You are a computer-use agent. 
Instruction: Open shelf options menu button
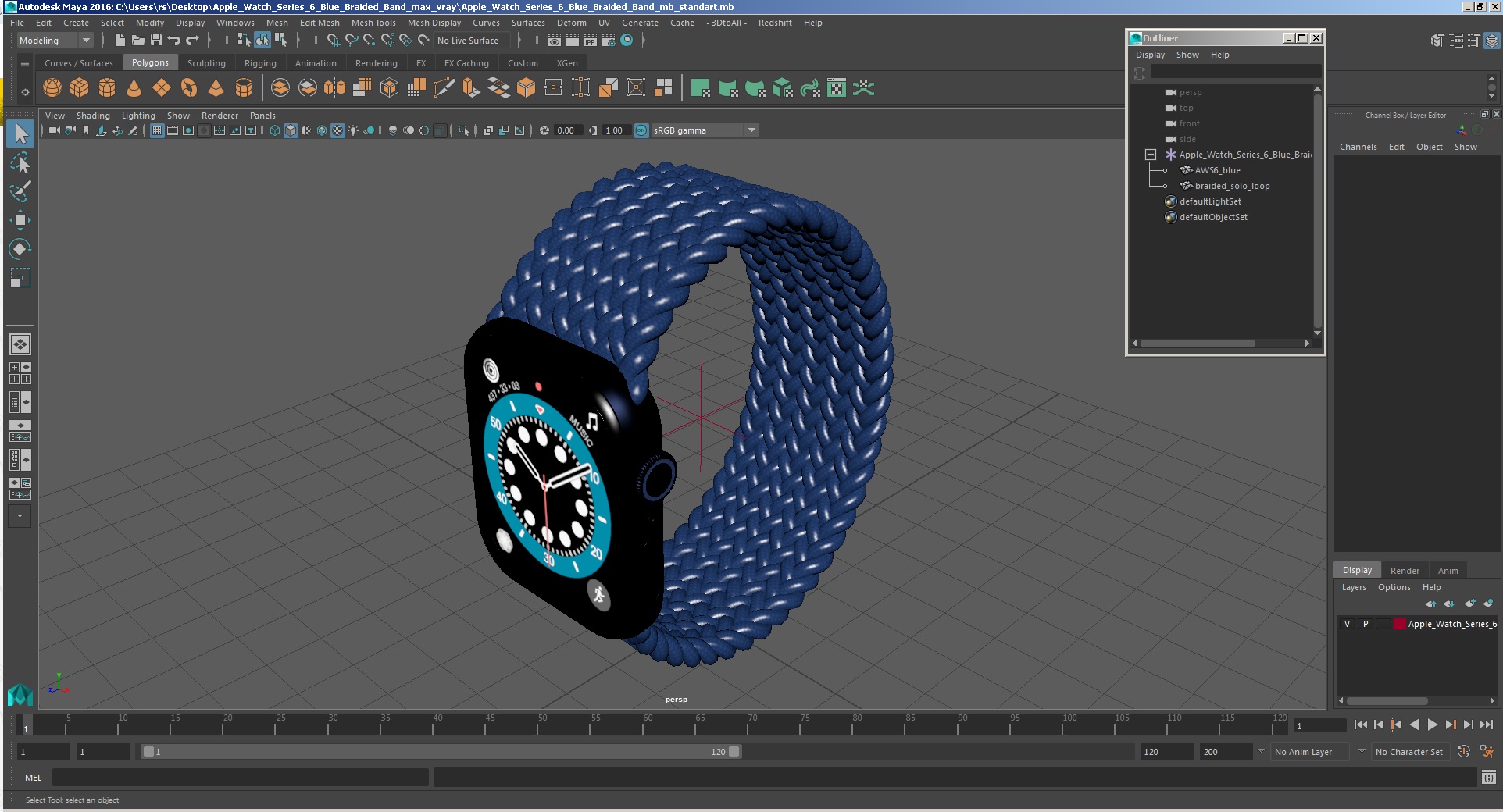pos(25,92)
